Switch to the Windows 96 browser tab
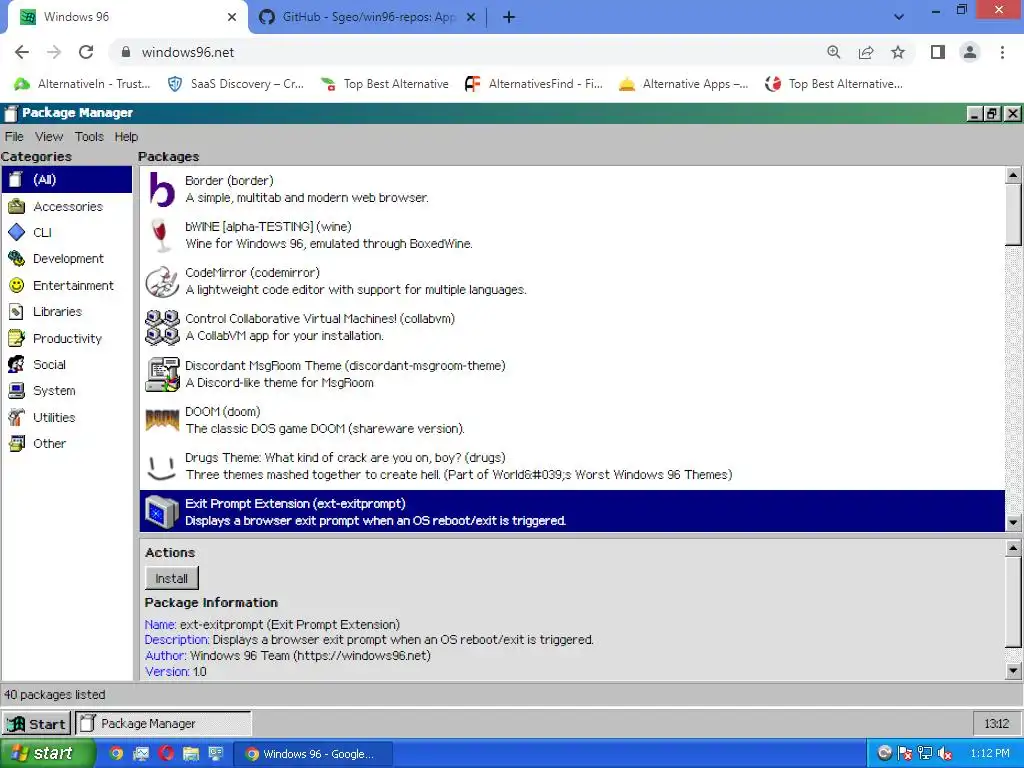 click(x=127, y=17)
